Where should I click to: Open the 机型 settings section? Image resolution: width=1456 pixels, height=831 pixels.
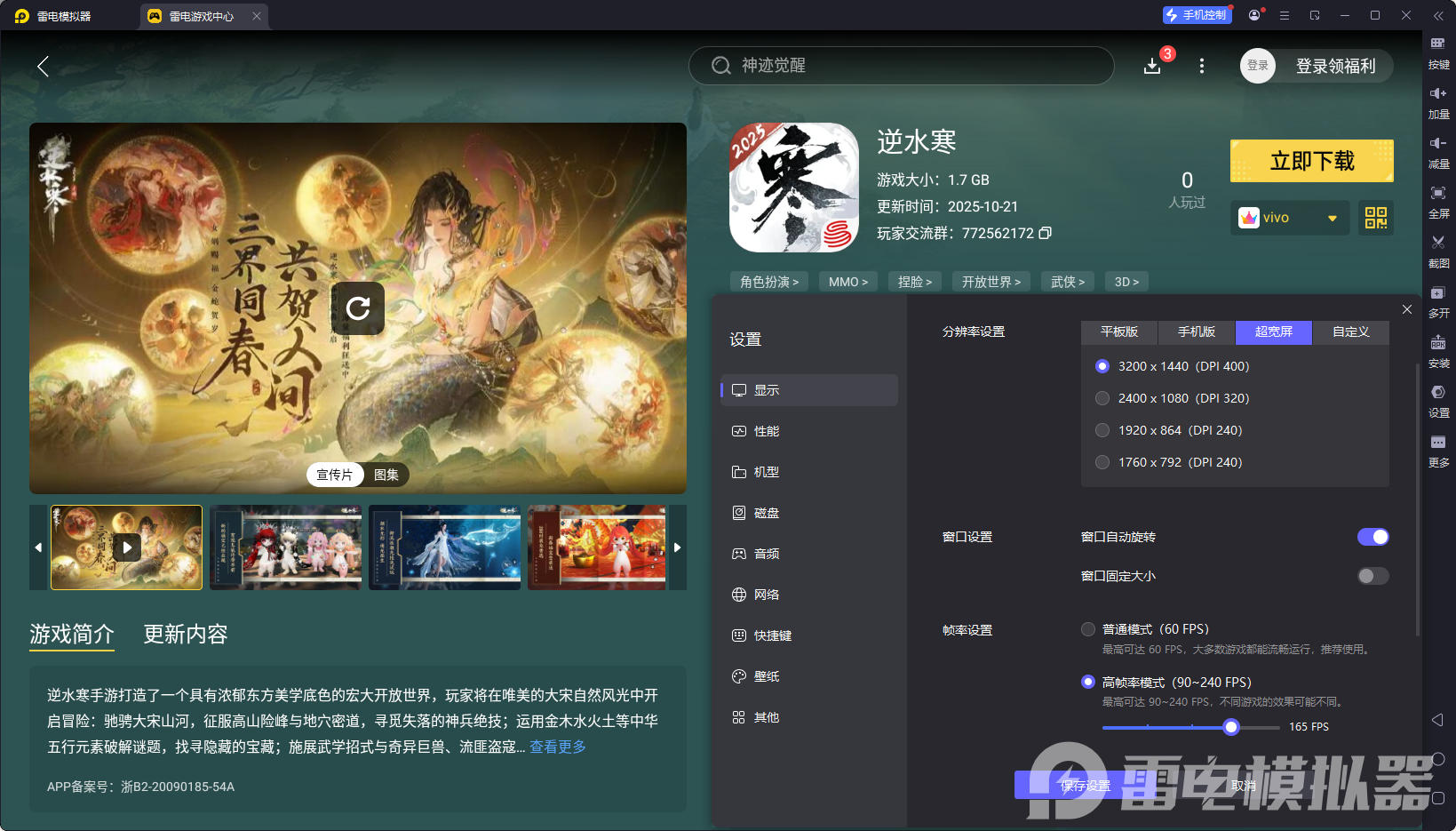coord(809,472)
